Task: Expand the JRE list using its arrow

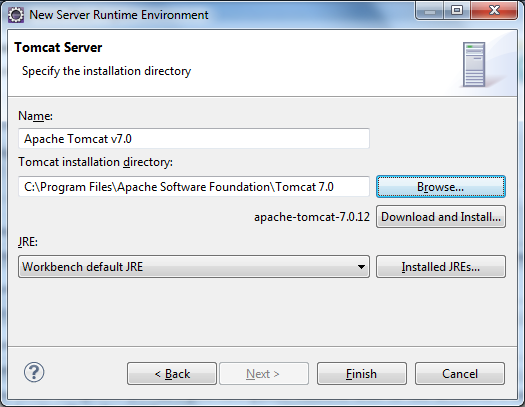Action: click(x=361, y=267)
